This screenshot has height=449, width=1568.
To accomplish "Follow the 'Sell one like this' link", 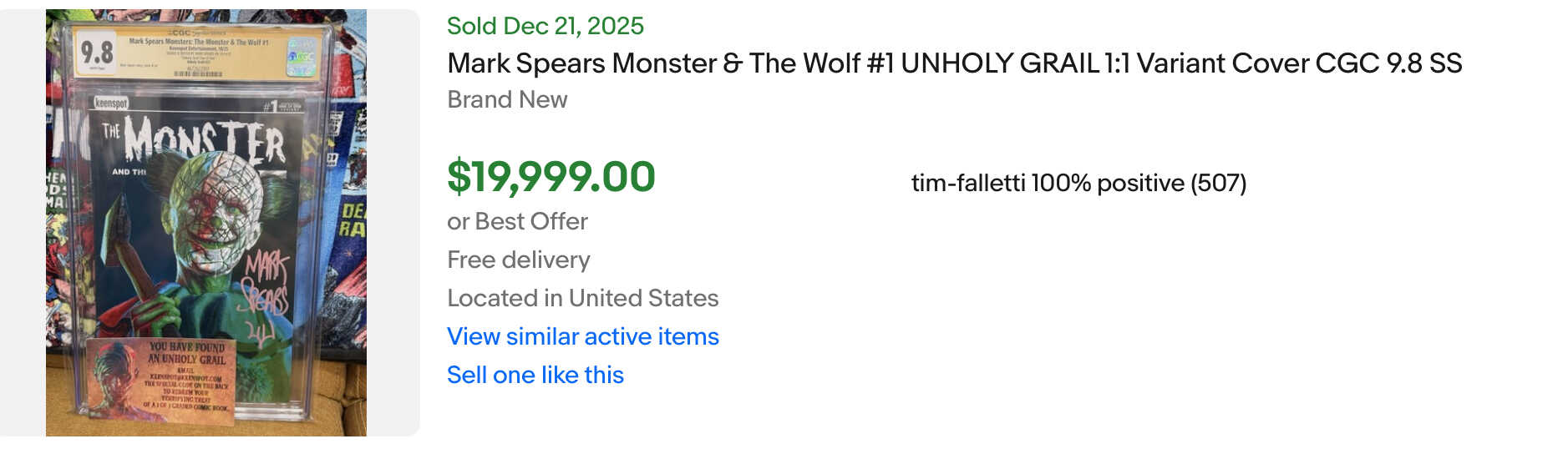I will pos(535,375).
